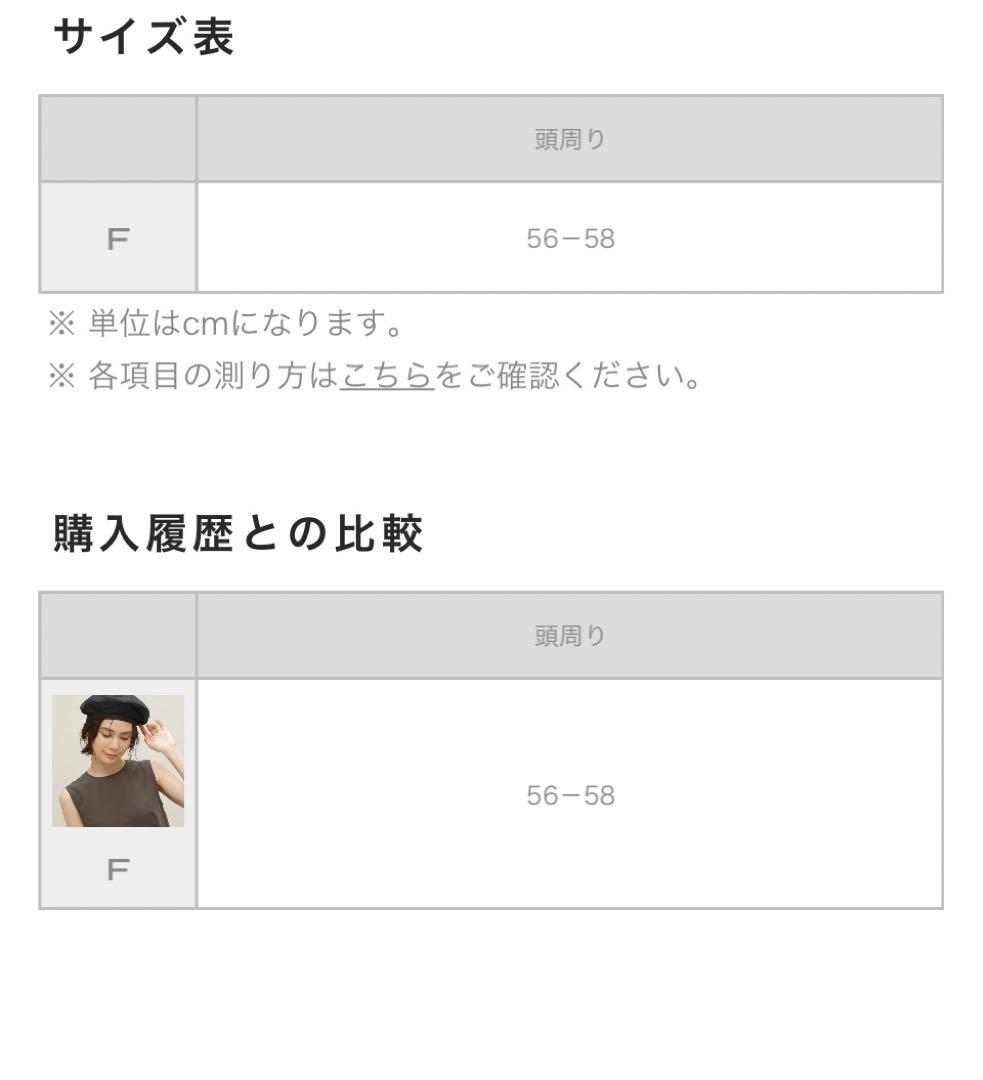Click empty header cell of comparison table
Screen dimensions: 983x1080
(118, 636)
